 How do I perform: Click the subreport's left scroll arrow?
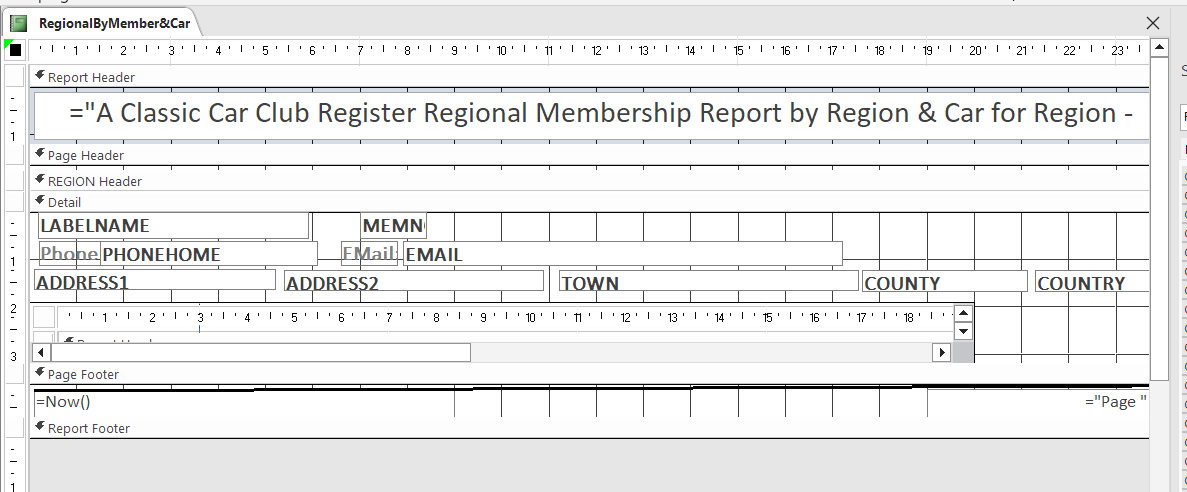(x=41, y=352)
